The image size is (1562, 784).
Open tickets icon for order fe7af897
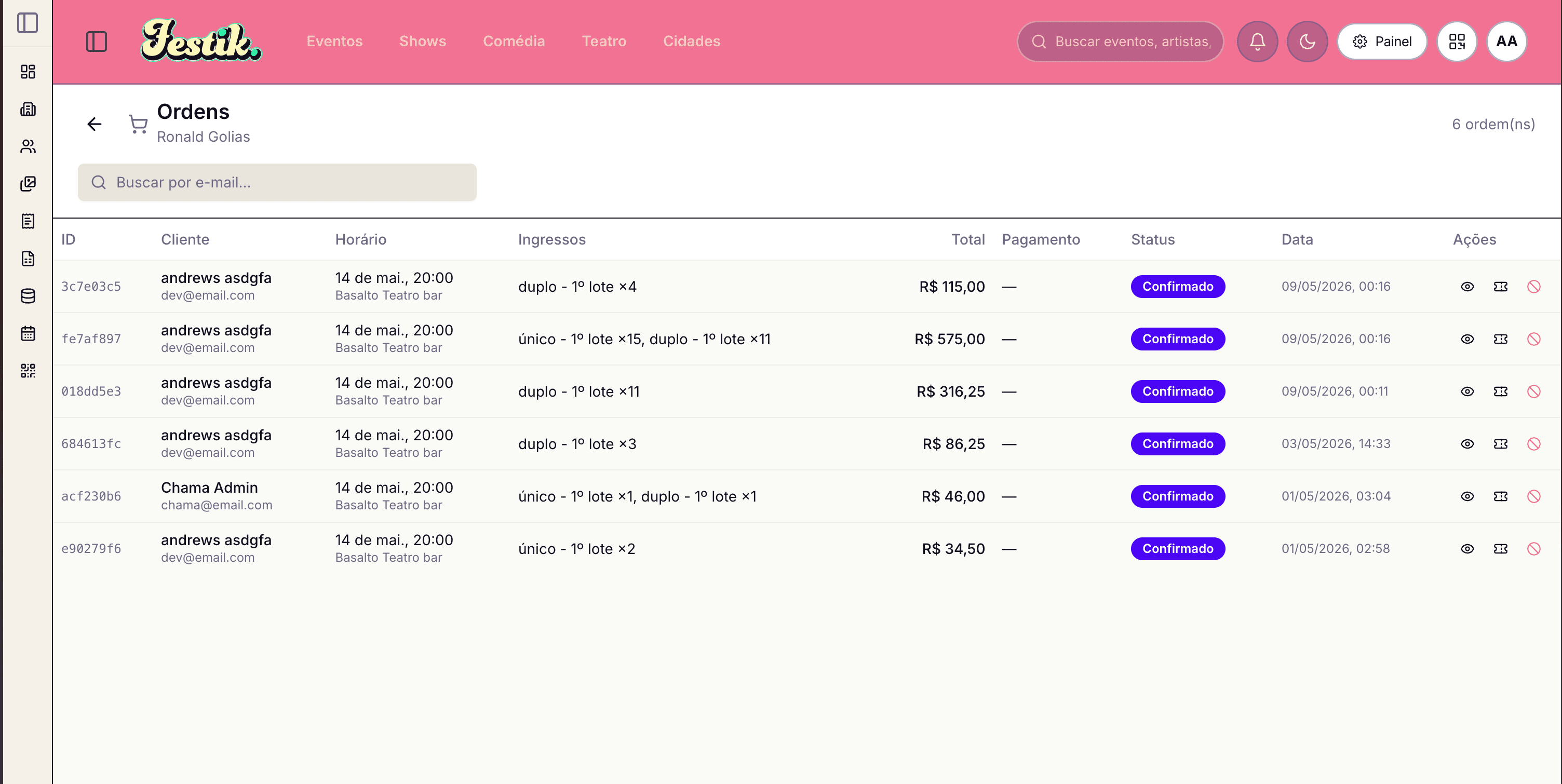point(1500,339)
